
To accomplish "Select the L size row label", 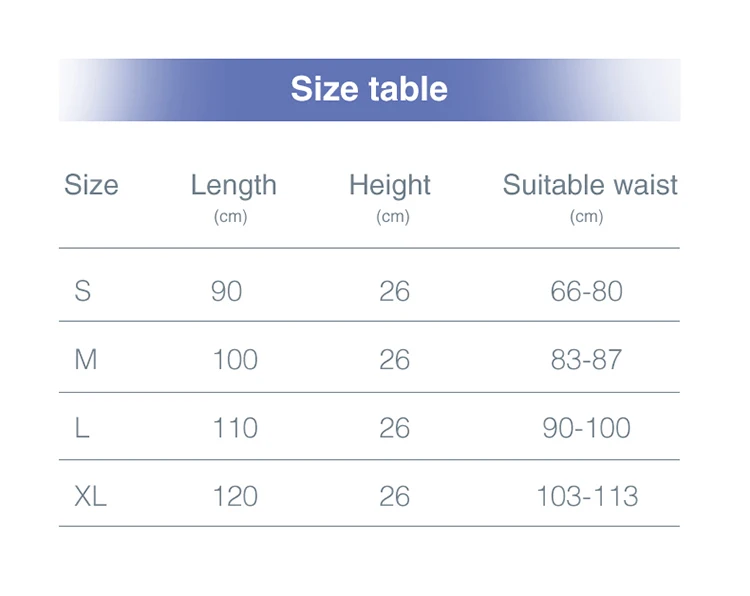I will (82, 428).
